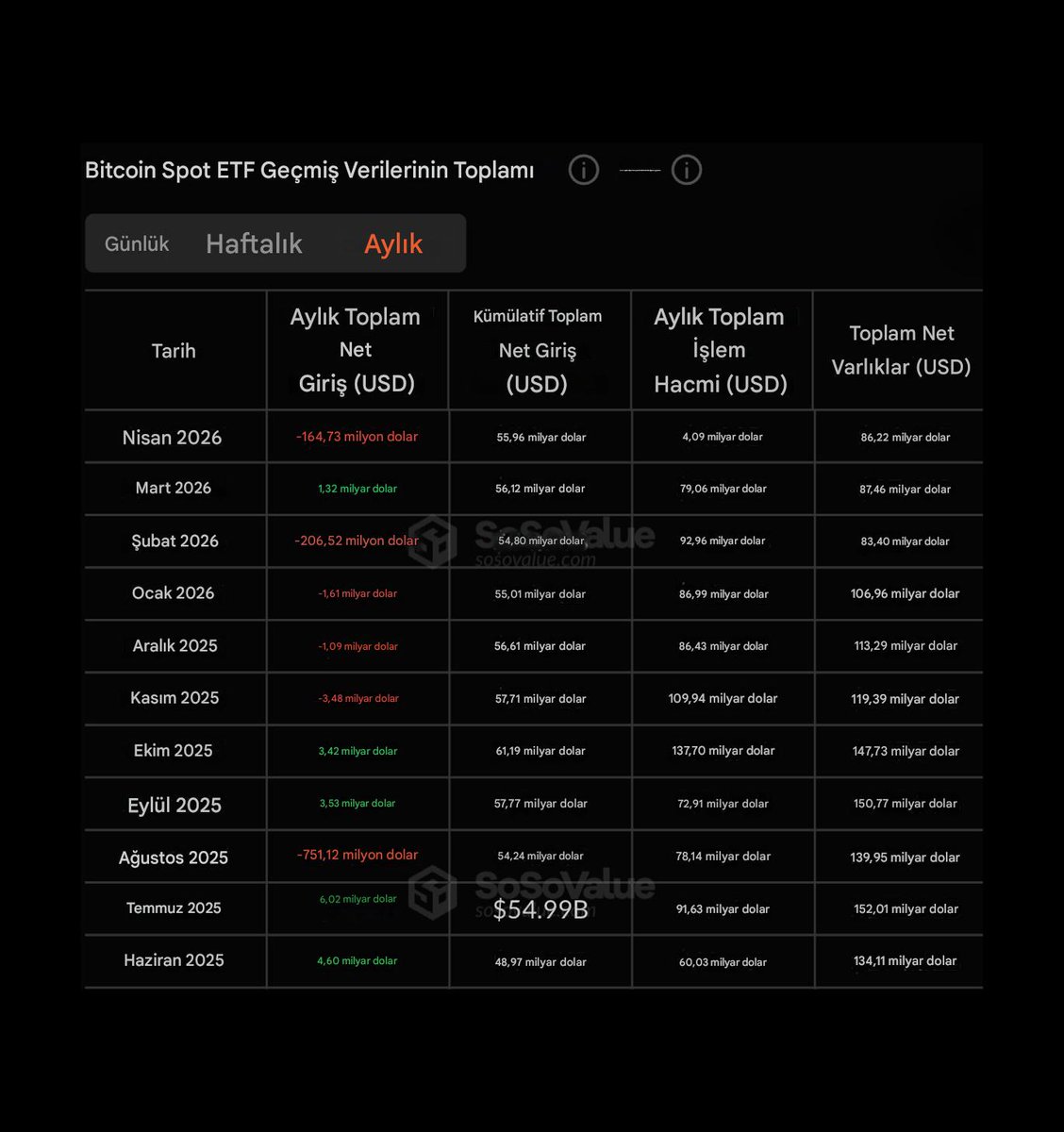The image size is (1064, 1132).
Task: Click the 60,03 milyar dolar volume
Action: pos(723,962)
